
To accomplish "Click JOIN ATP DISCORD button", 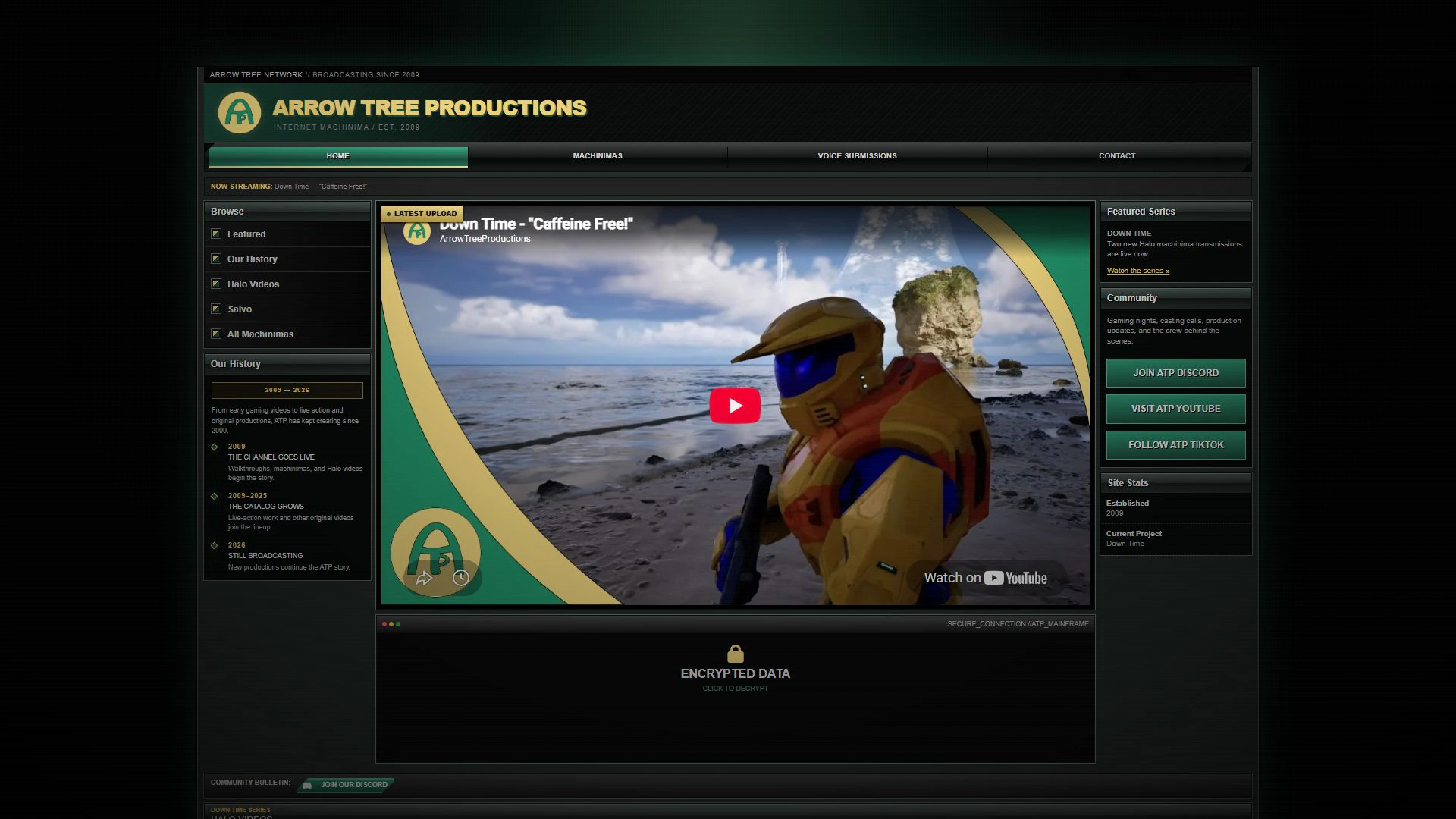I will (1175, 373).
